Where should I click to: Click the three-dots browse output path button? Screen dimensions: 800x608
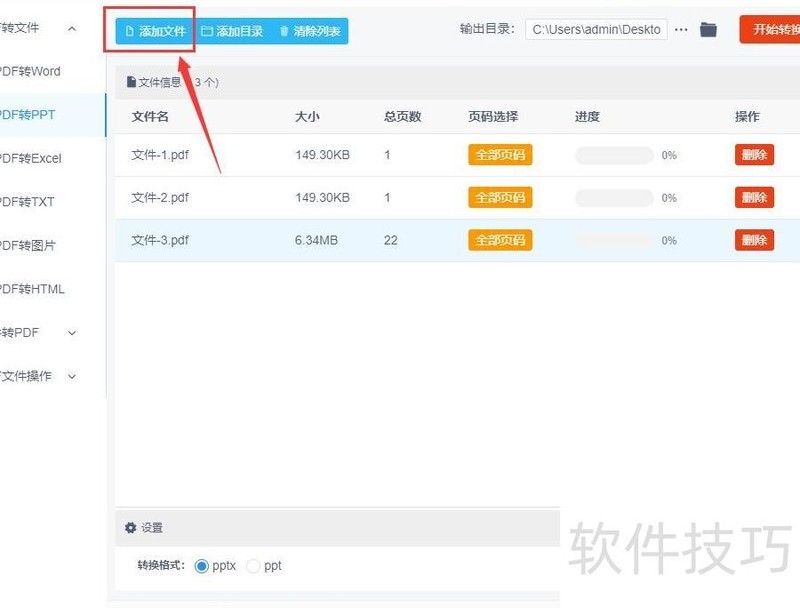coord(681,30)
